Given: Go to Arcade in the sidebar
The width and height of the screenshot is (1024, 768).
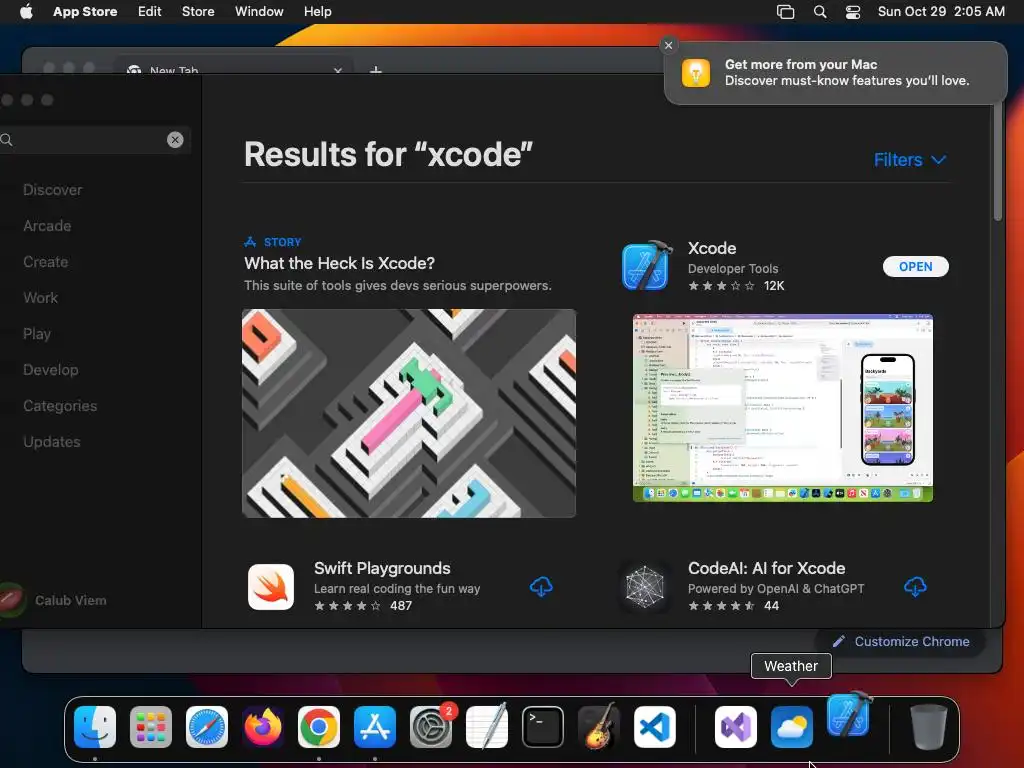Looking at the screenshot, I should coord(47,225).
